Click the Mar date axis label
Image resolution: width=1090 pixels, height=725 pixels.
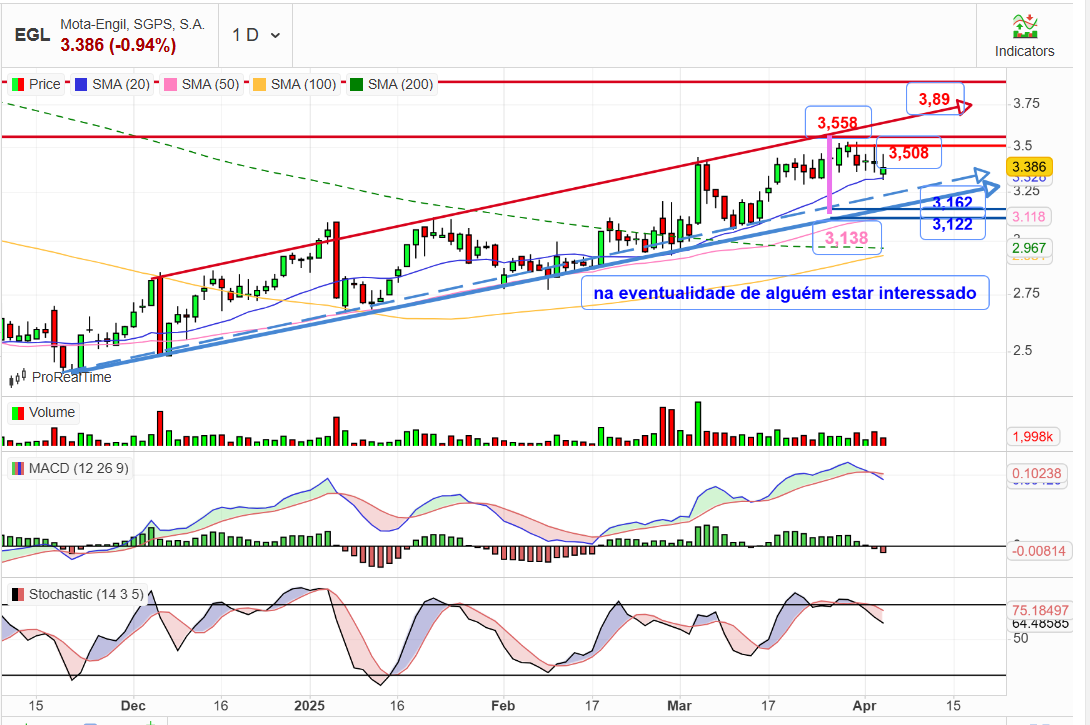pyautogui.click(x=679, y=706)
